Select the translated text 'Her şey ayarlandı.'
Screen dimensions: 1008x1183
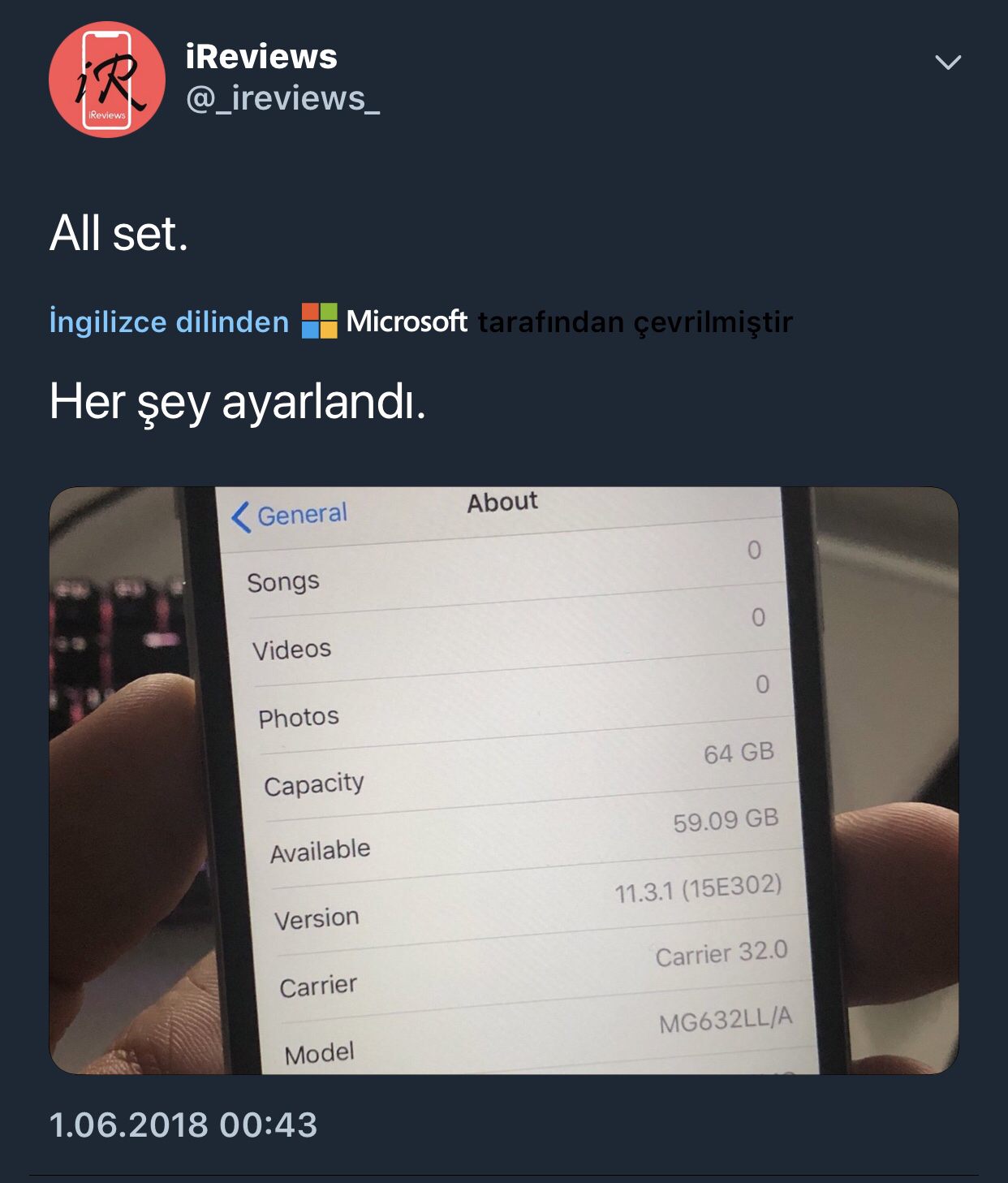pos(238,402)
